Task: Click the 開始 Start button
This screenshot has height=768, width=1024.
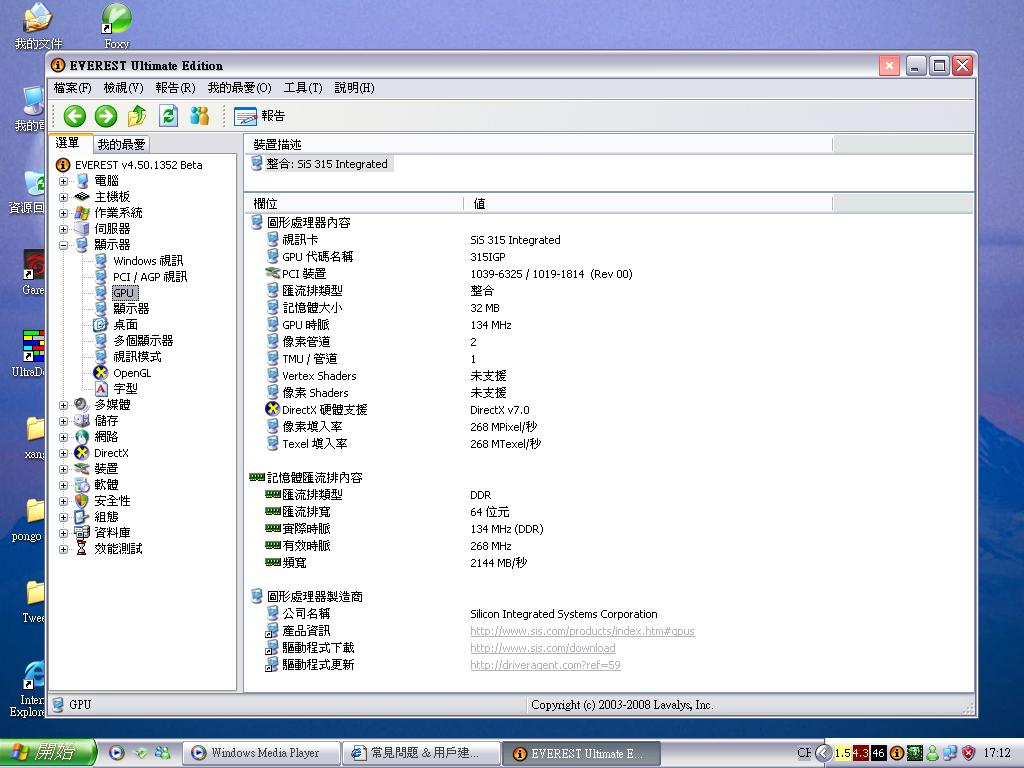Action: point(48,752)
